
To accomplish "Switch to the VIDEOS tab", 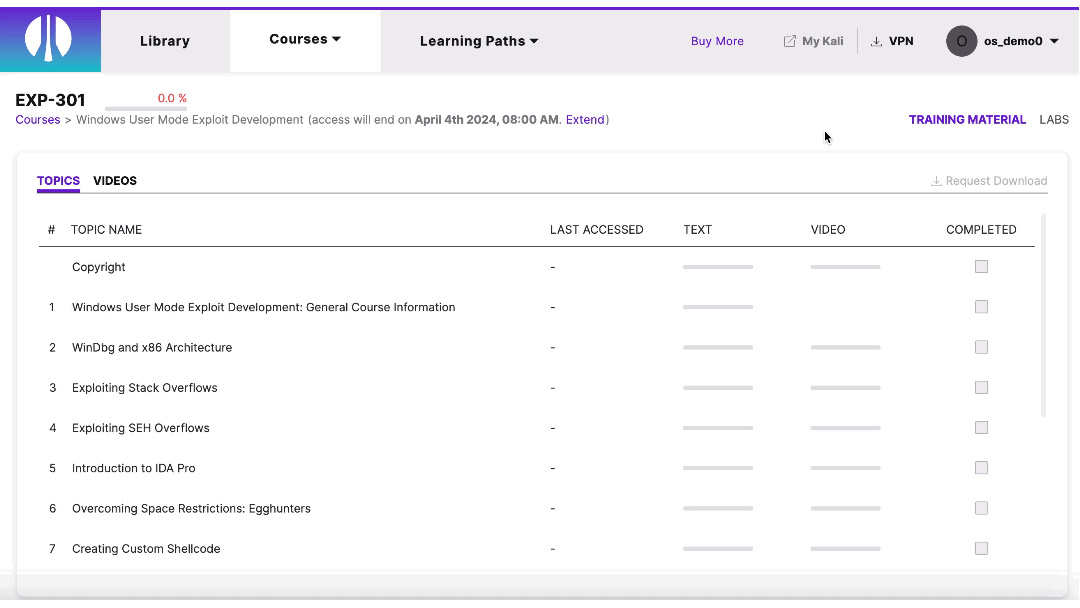I will [114, 181].
